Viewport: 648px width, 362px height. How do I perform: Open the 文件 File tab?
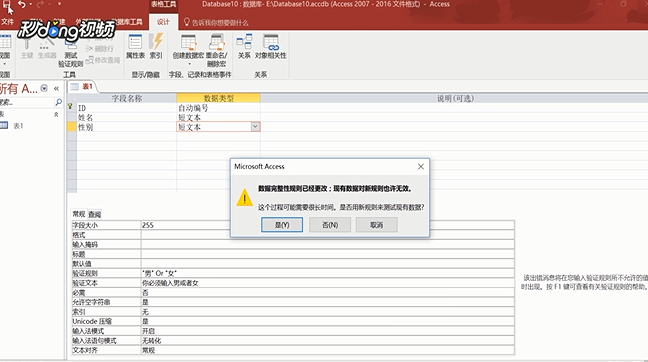coord(7,21)
